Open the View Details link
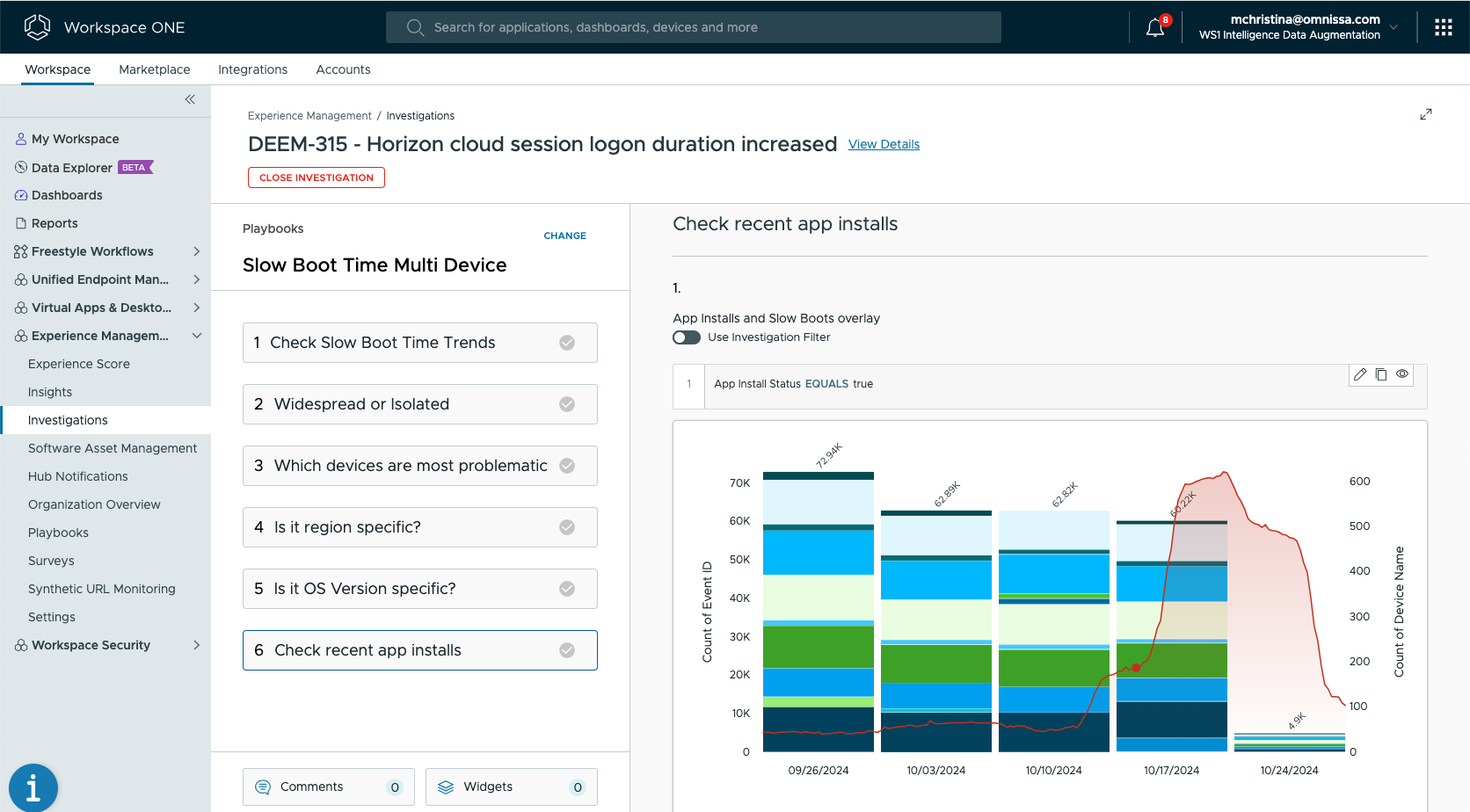Viewport: 1470px width, 812px height. 884,144
